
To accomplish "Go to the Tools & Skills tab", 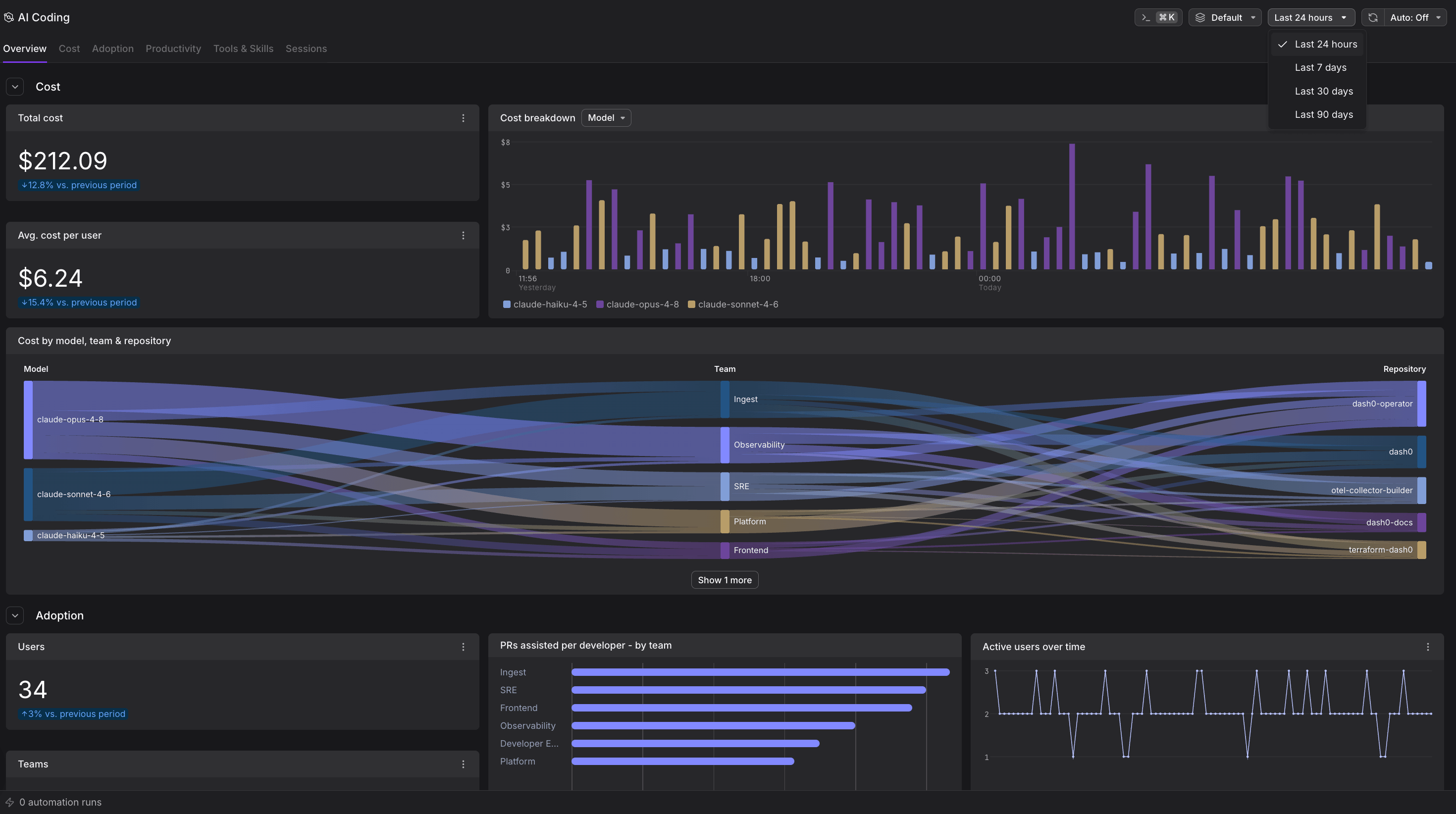I will [244, 49].
